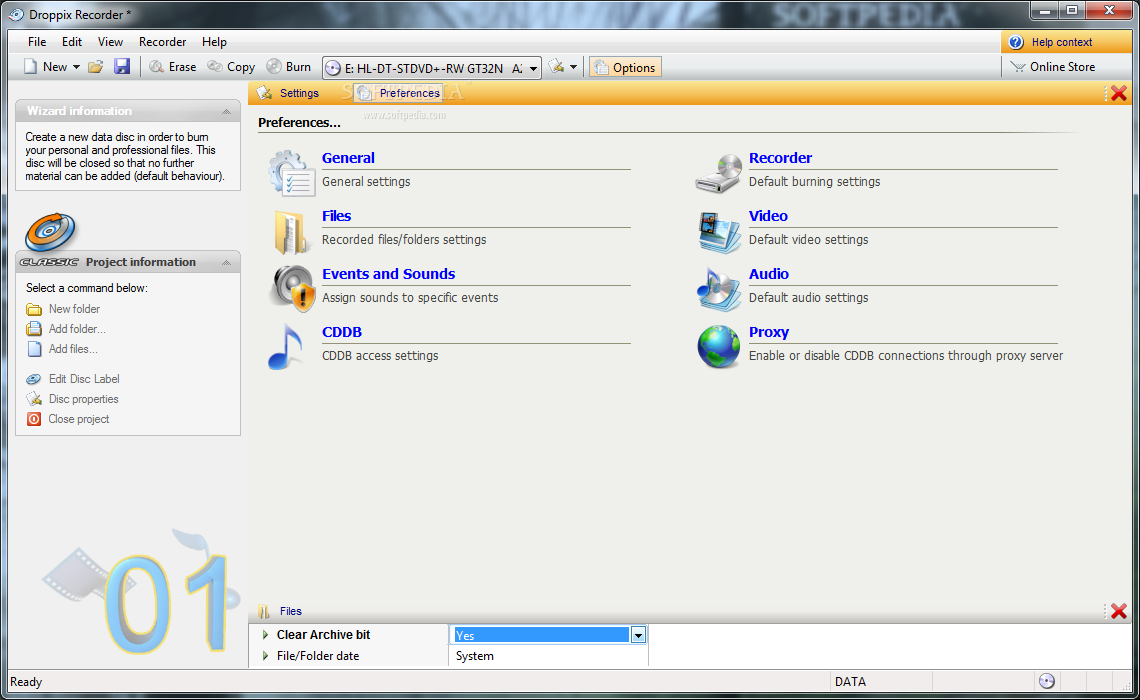Click the Proxy globe icon
1140x700 pixels.
click(718, 347)
